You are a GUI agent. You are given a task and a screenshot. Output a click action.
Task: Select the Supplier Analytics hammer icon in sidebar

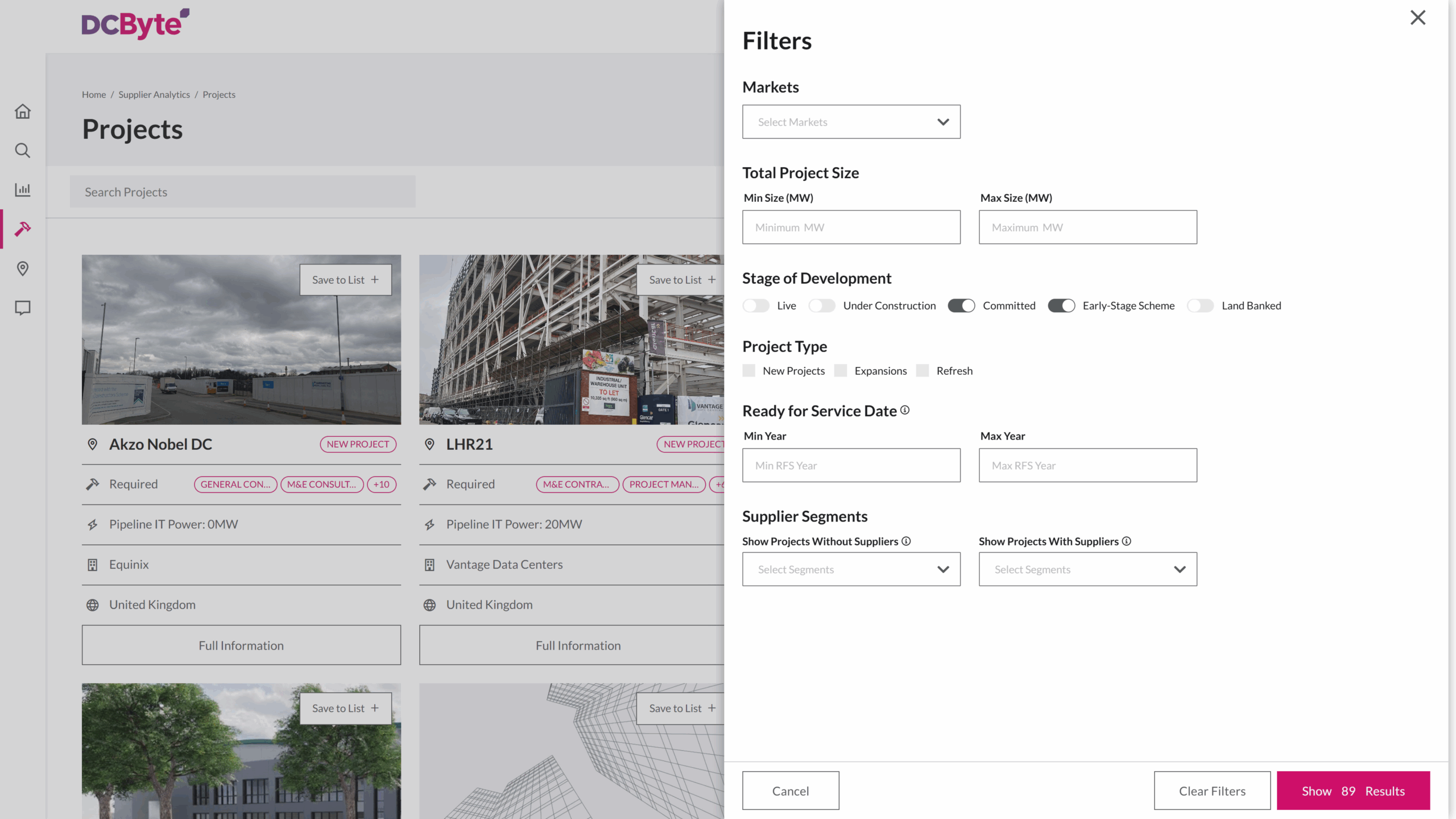pyautogui.click(x=22, y=229)
